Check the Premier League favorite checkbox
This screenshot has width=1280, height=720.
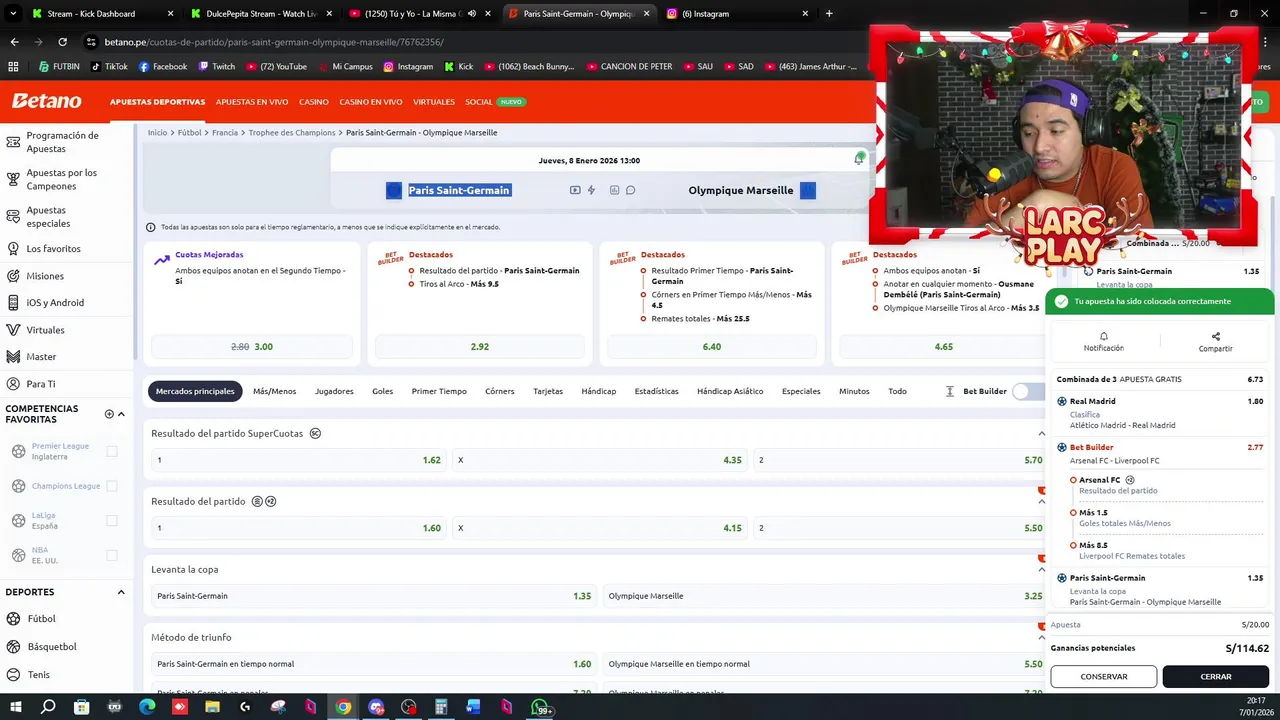pos(112,451)
